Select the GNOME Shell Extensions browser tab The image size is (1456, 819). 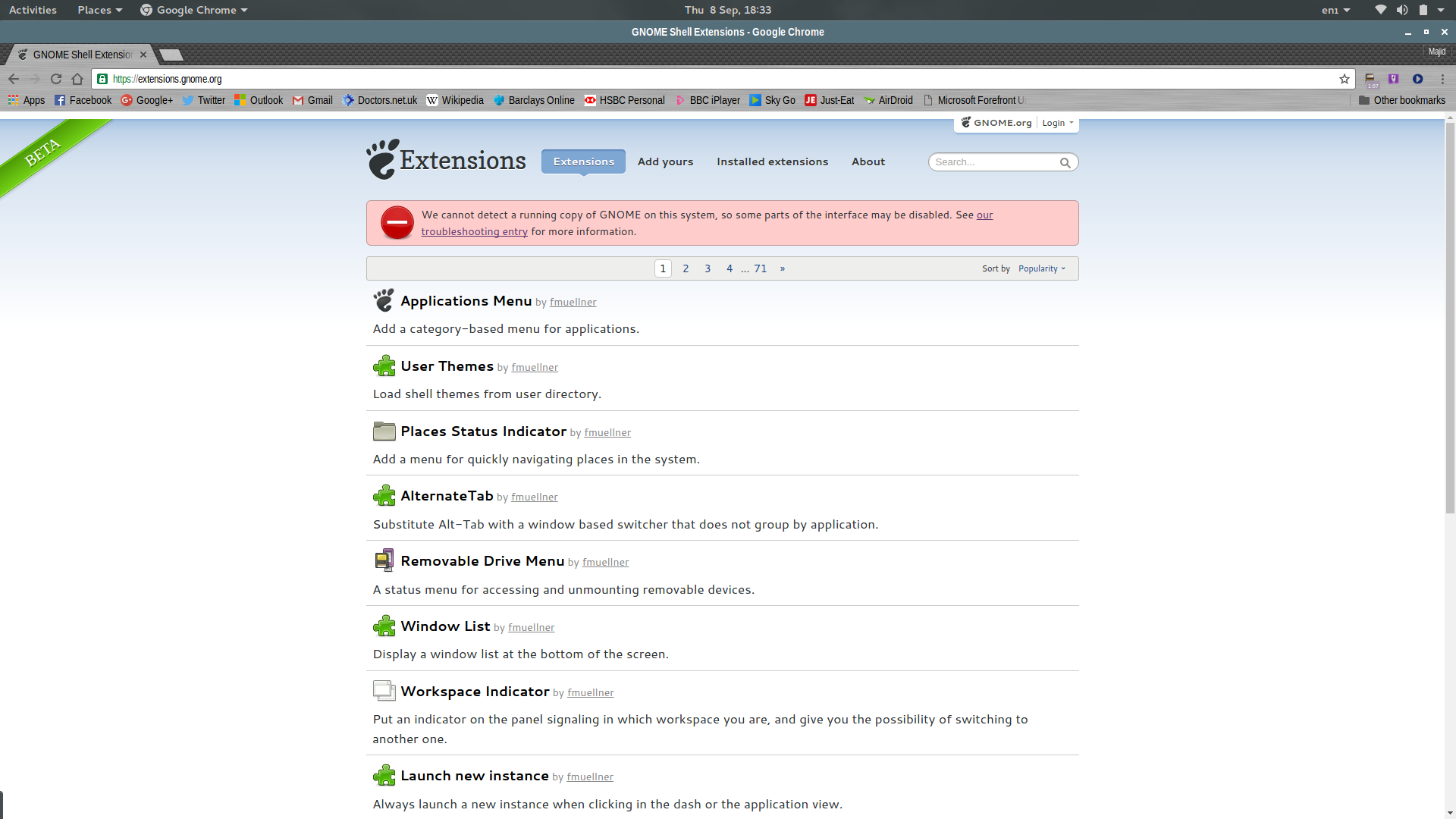click(x=82, y=55)
